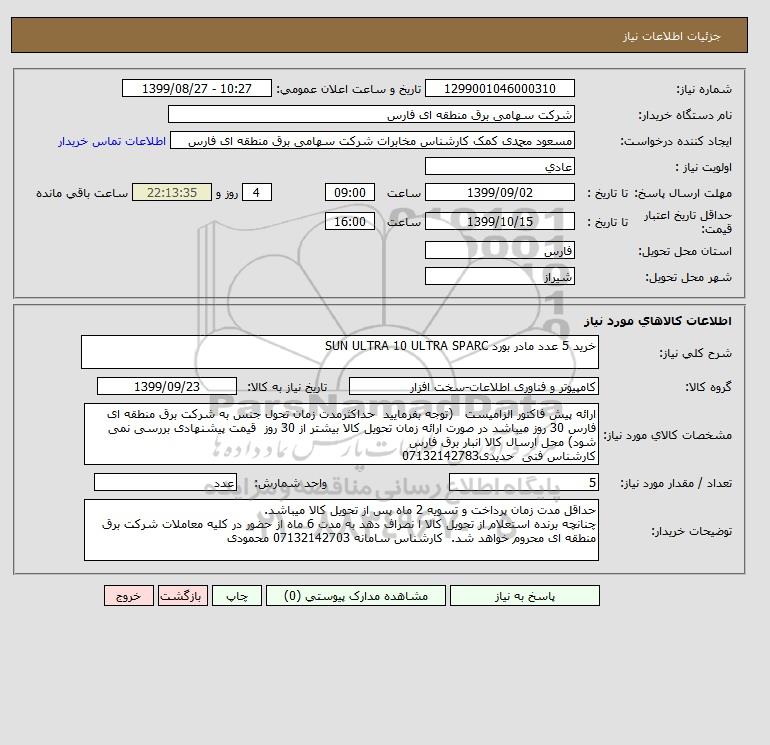Click the delivery province field فارس

(x=499, y=250)
